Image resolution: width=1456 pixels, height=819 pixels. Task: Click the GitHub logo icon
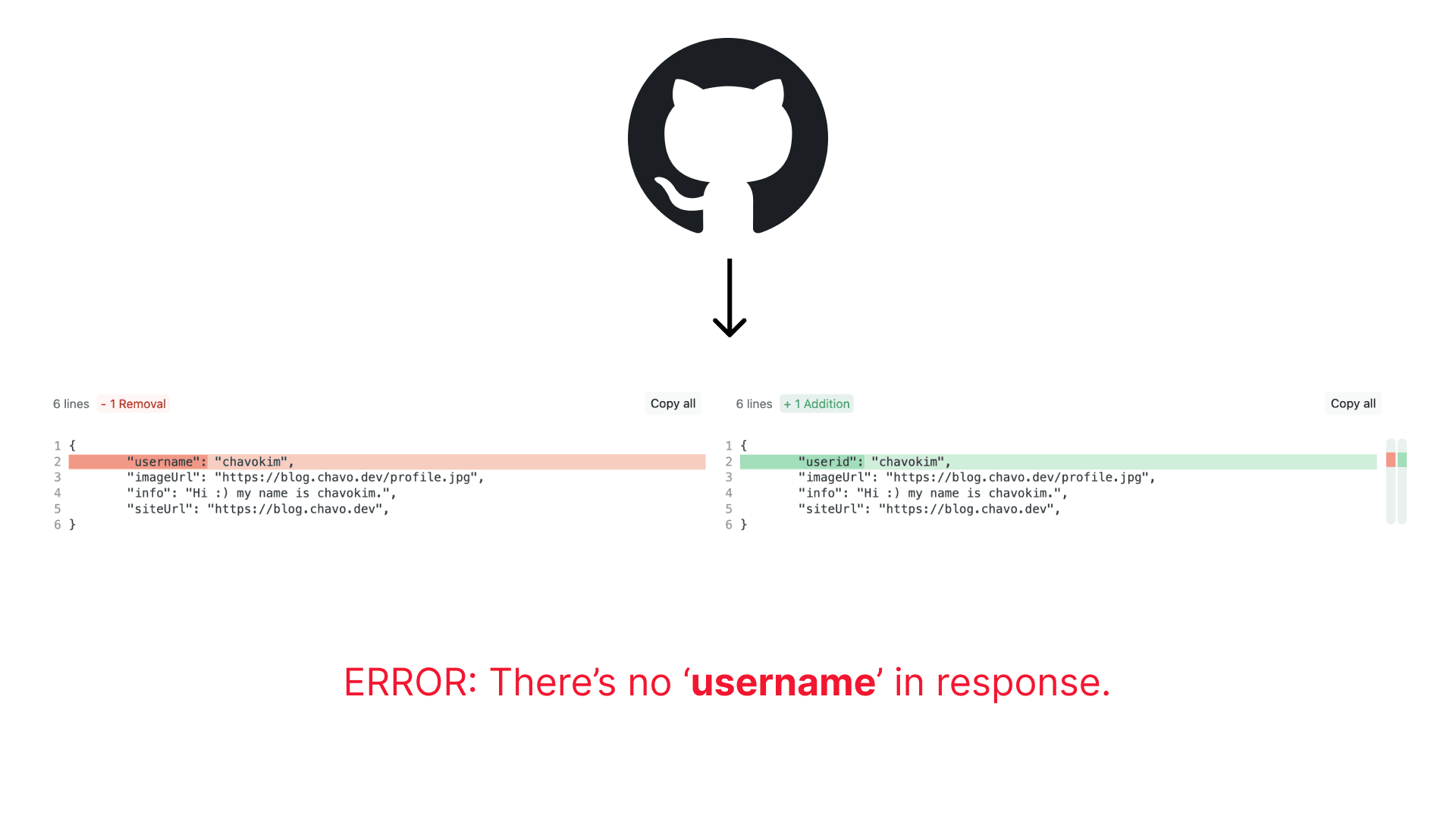click(728, 139)
